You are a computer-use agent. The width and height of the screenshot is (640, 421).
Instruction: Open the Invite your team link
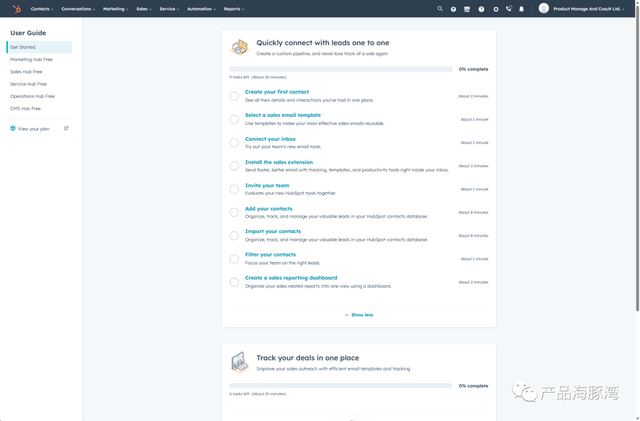pos(267,185)
